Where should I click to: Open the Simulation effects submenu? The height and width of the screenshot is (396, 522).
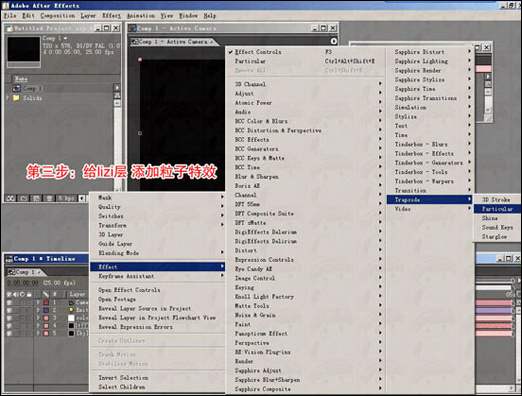click(430, 107)
